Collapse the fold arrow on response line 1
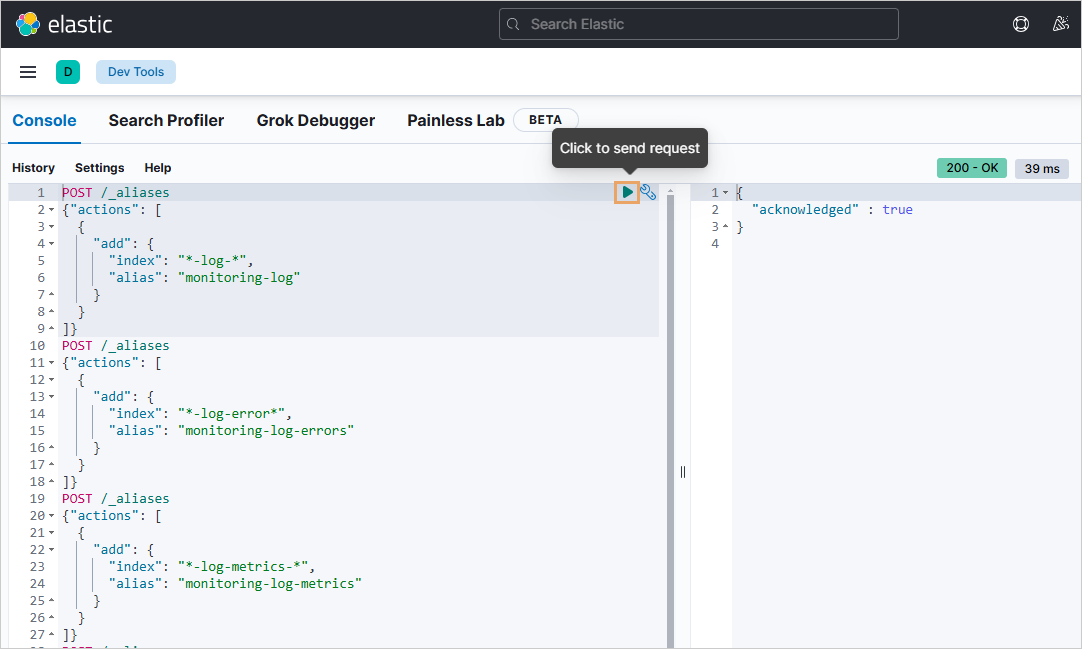1082x649 pixels. click(725, 192)
